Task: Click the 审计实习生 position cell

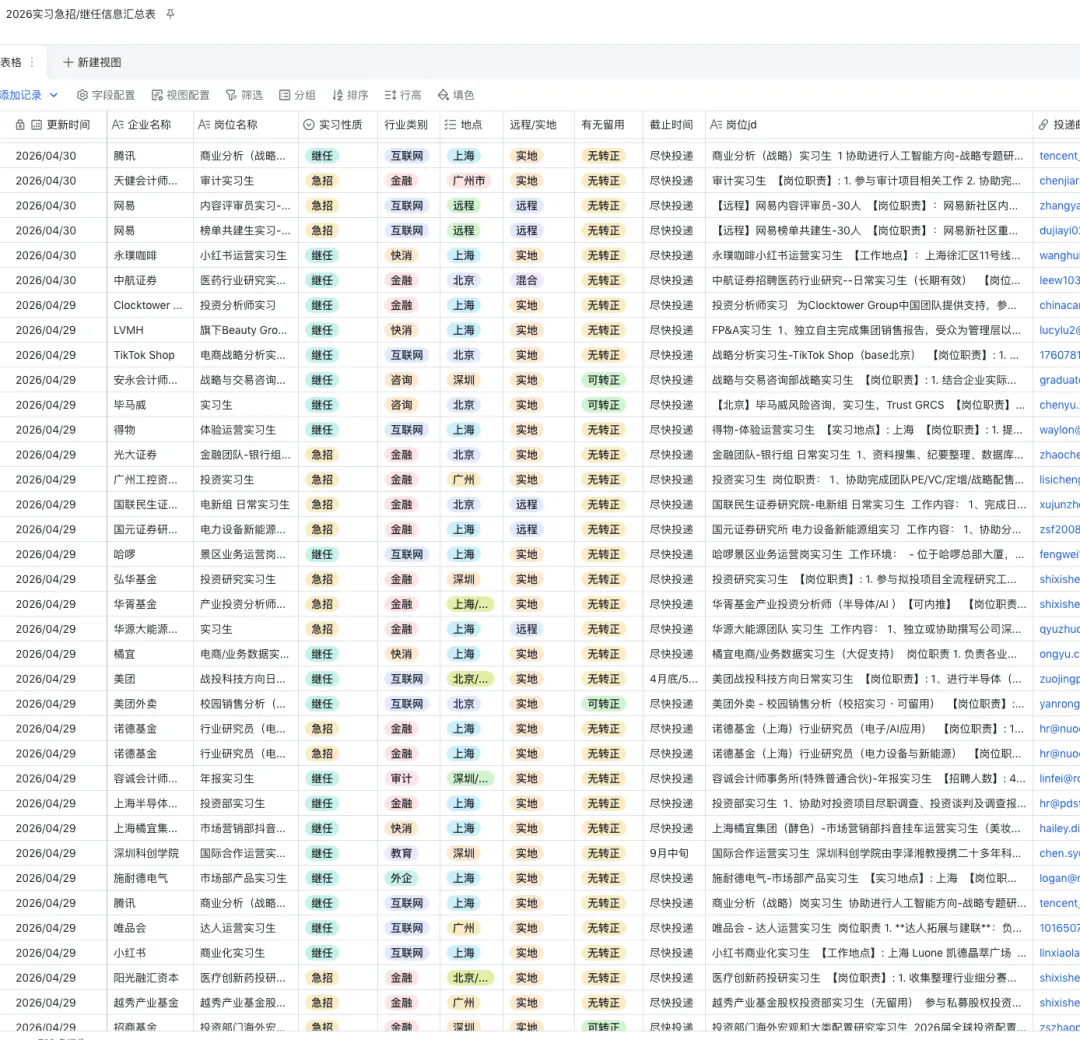Action: click(245, 181)
